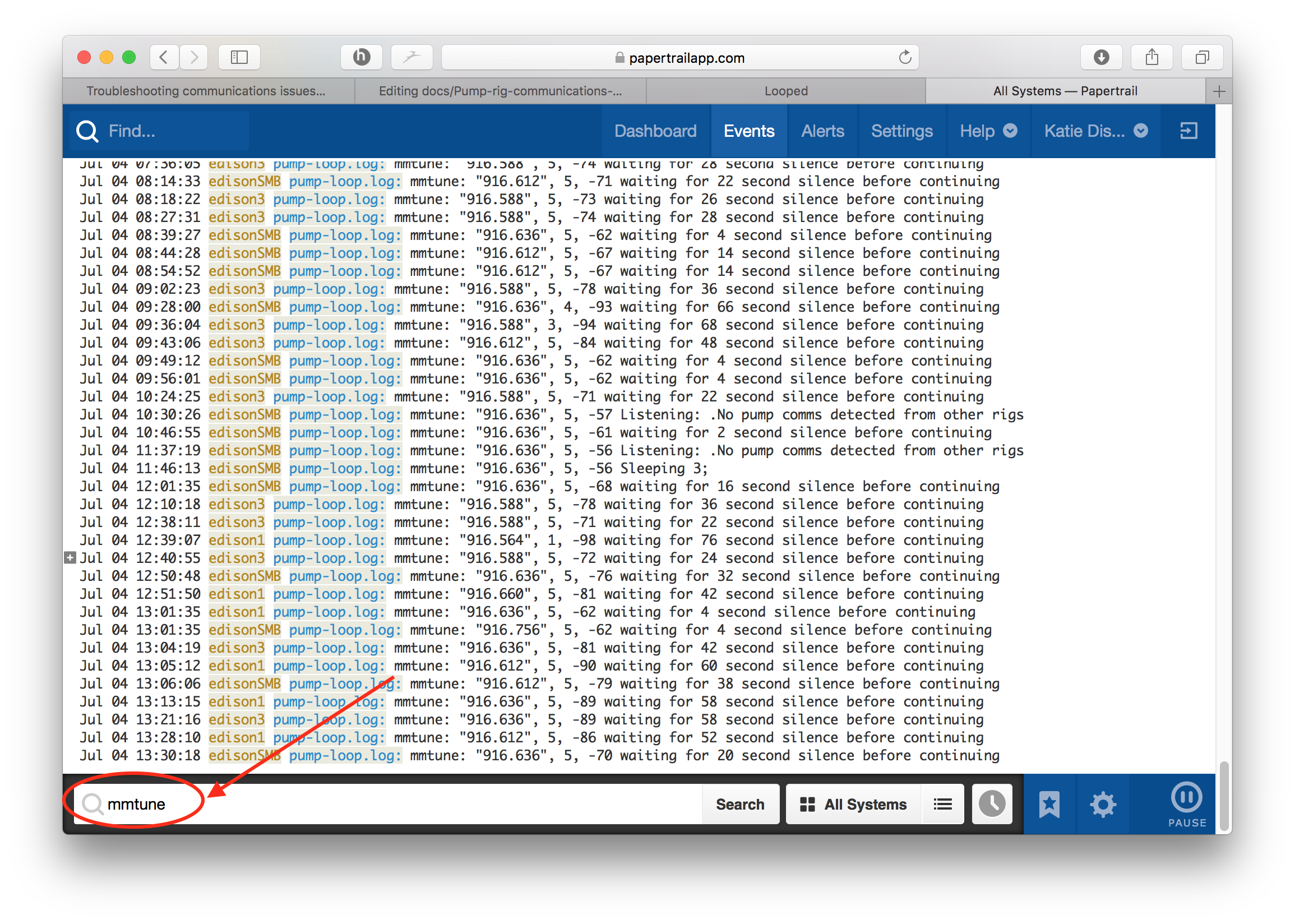This screenshot has height=924, width=1295.
Task: Click pump-loop.log link in 13:21:16 row
Action: 329,719
